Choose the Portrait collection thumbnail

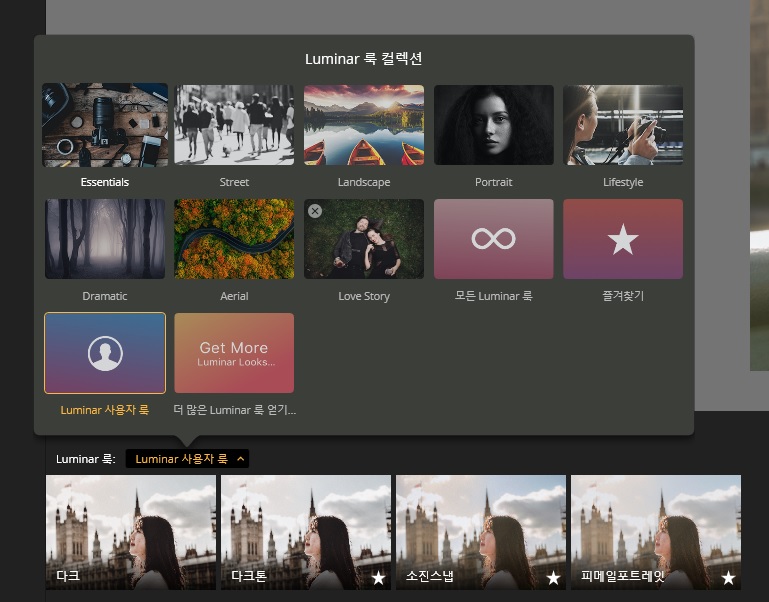[493, 125]
